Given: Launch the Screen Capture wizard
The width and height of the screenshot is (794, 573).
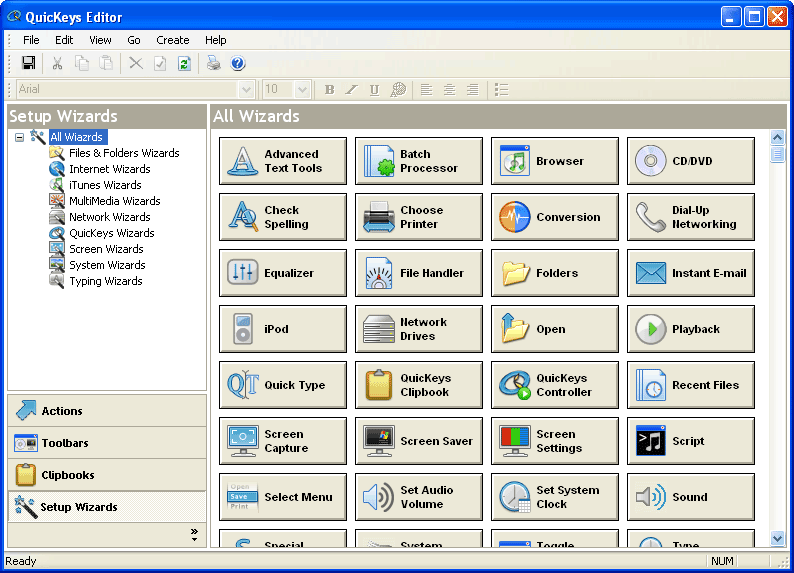Looking at the screenshot, I should tap(283, 441).
